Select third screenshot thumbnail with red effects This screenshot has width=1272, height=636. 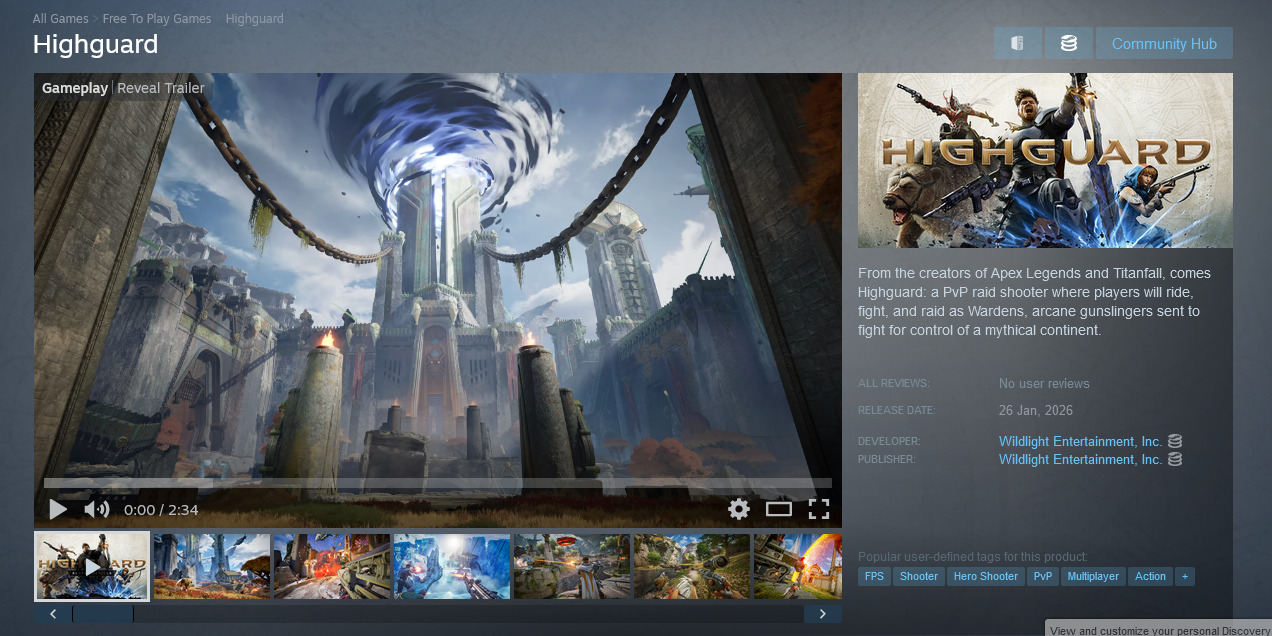click(x=332, y=566)
